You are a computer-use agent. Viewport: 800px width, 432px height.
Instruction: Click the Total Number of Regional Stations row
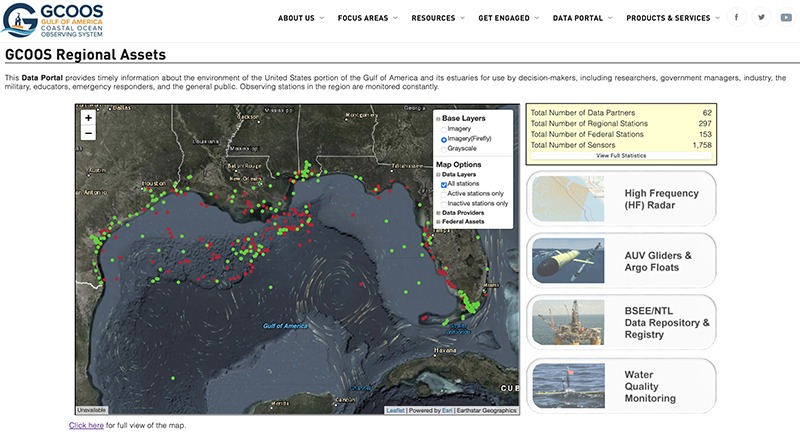click(x=621, y=123)
